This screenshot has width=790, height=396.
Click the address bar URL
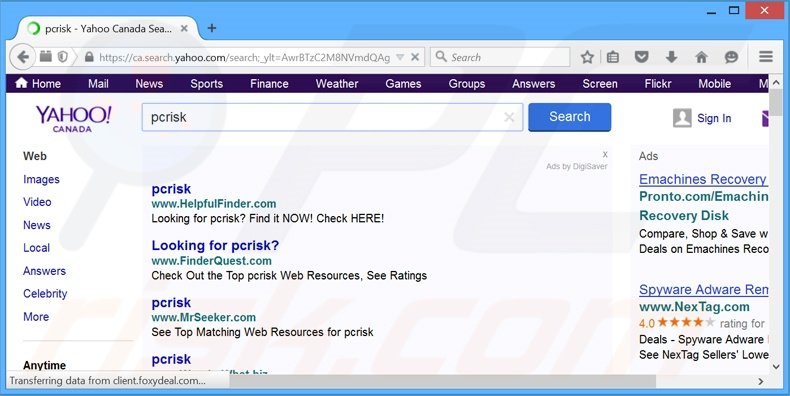[244, 57]
